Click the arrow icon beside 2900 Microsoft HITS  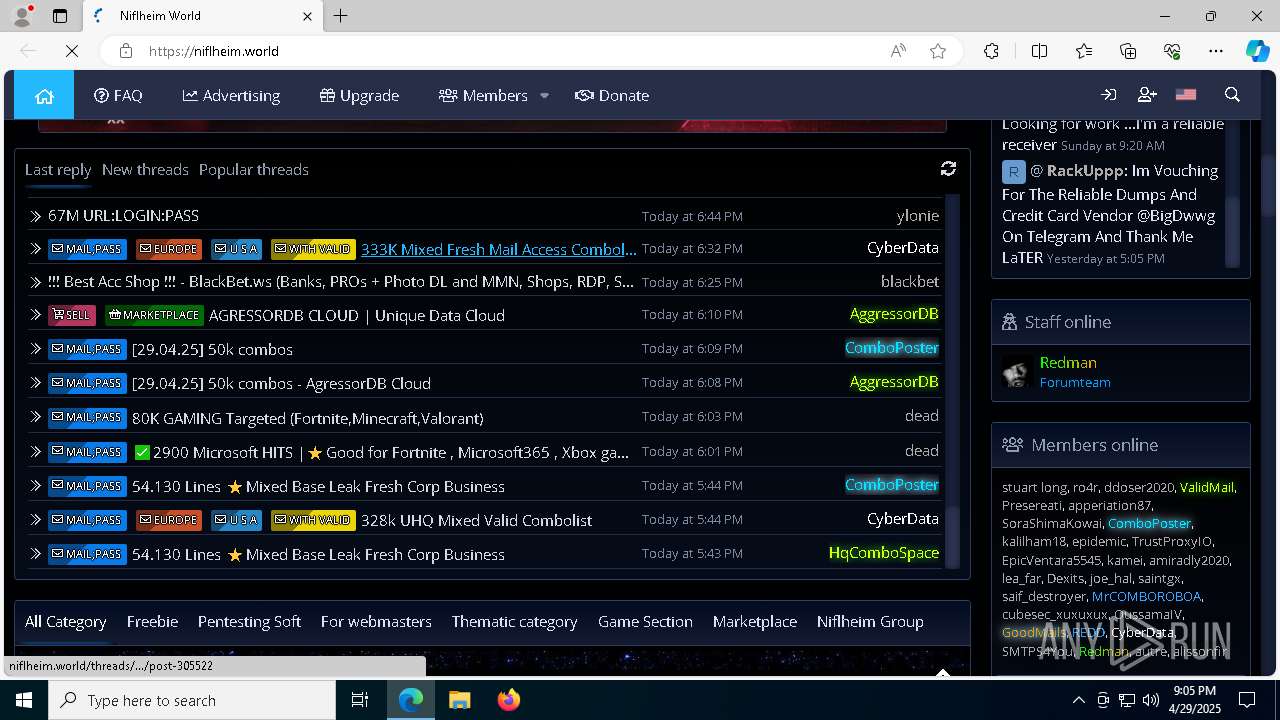tap(36, 452)
